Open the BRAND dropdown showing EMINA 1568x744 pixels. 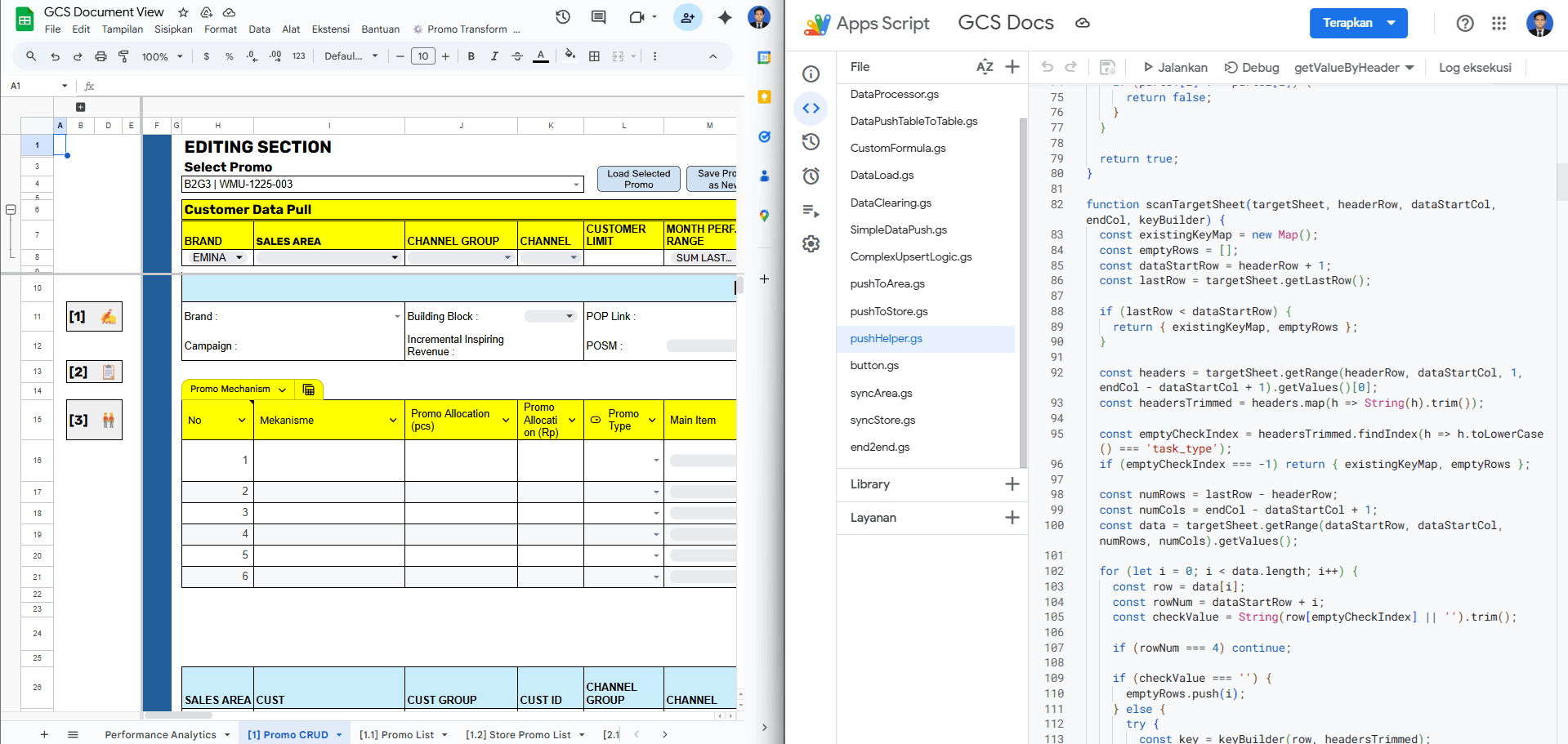point(217,257)
